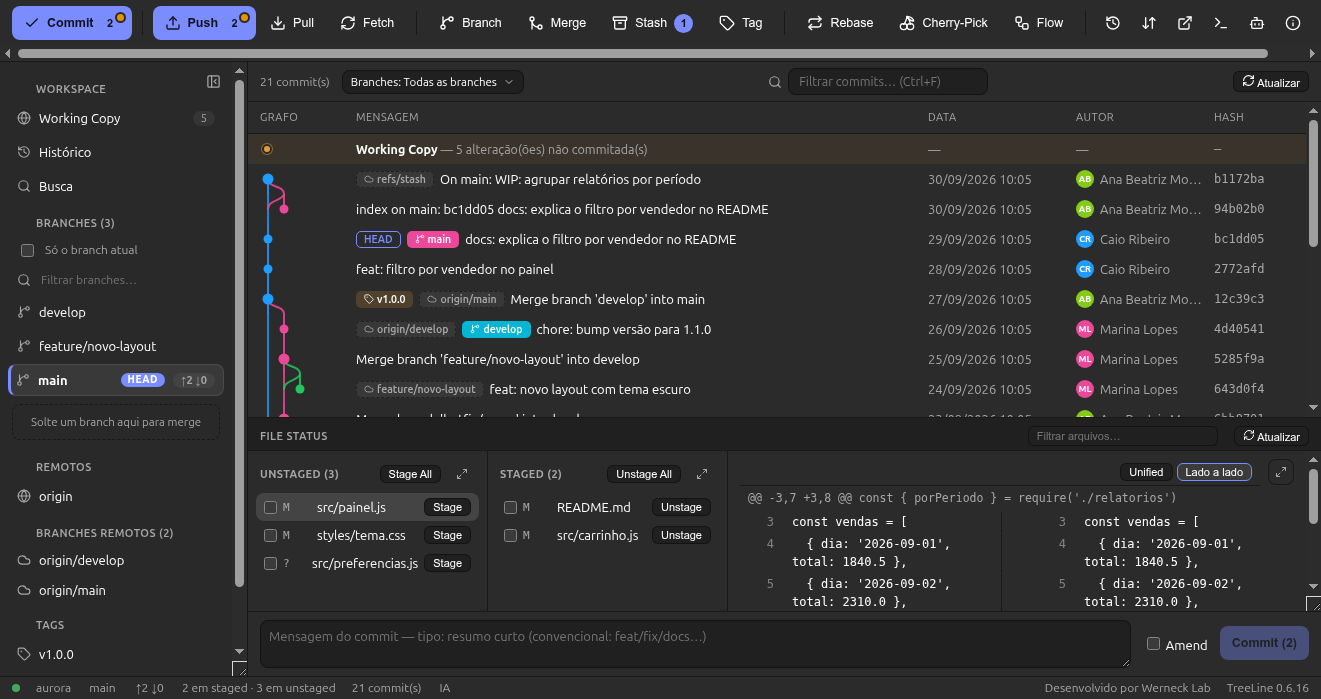This screenshot has height=699, width=1321.
Task: Show the info circle icon
Action: tap(1293, 23)
